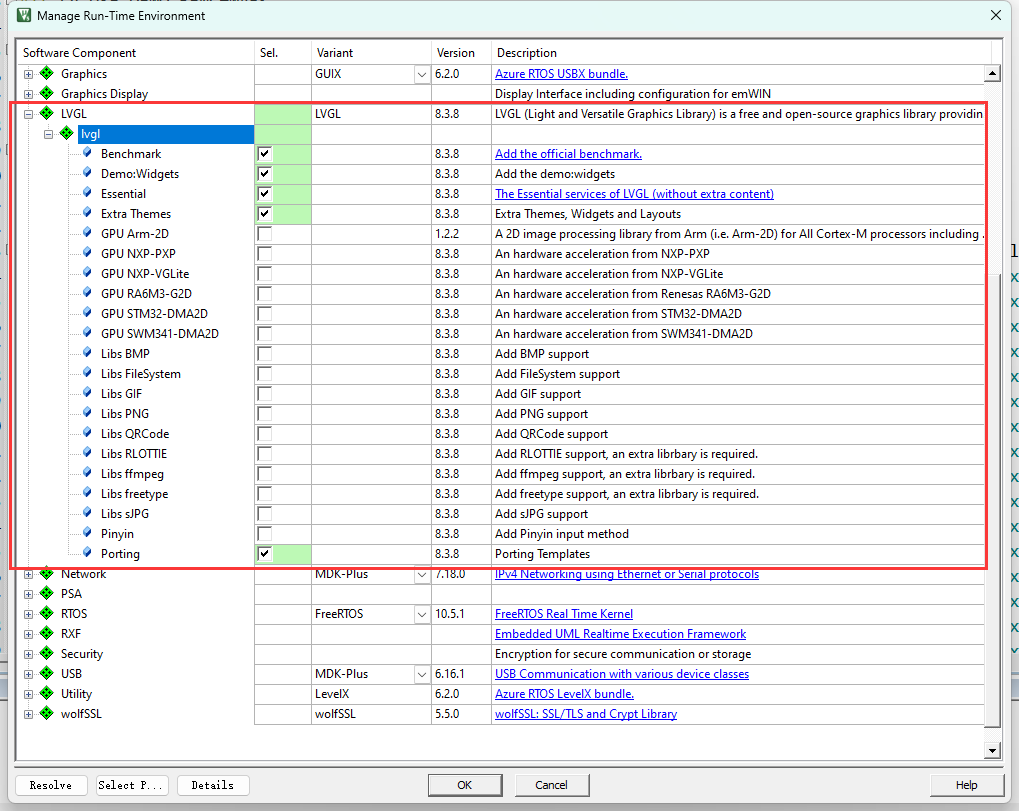
Task: Click the Version column header
Action: 461,53
